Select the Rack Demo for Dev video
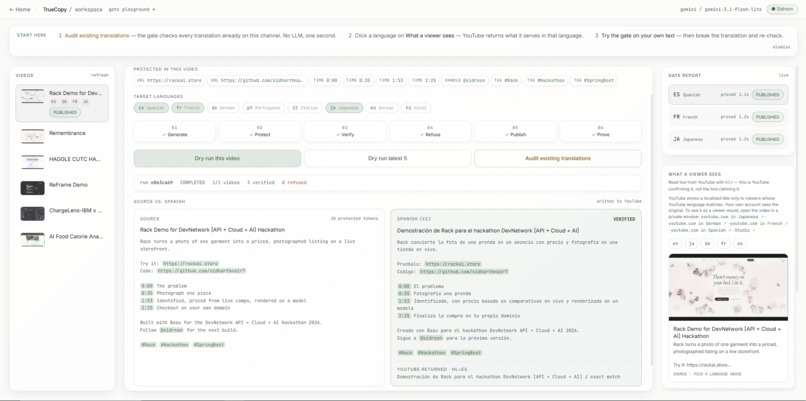 (x=62, y=103)
